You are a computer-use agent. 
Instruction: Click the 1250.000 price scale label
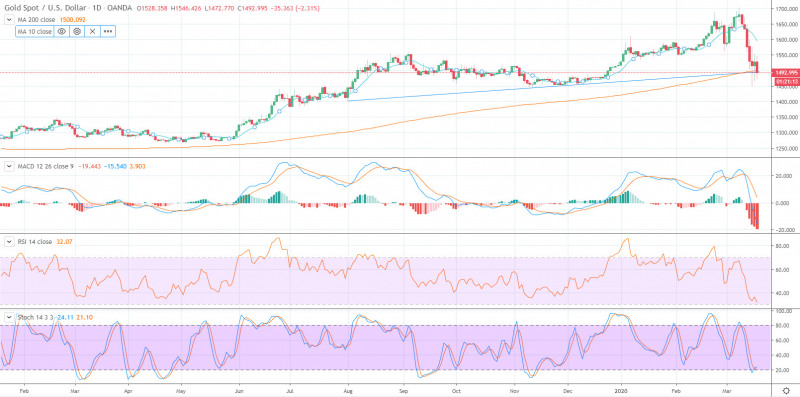[x=787, y=149]
